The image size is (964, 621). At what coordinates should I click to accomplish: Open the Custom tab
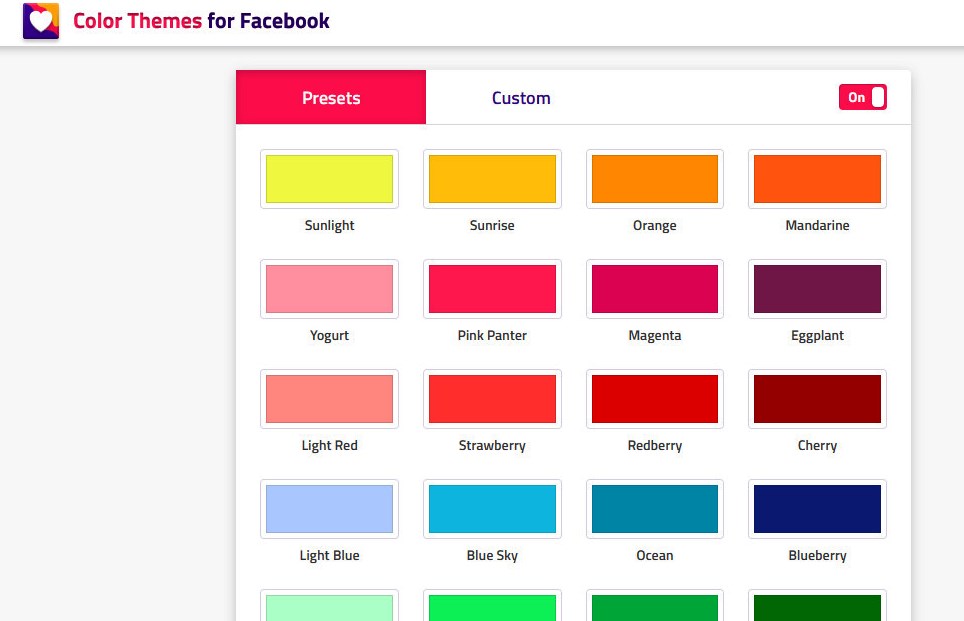521,97
